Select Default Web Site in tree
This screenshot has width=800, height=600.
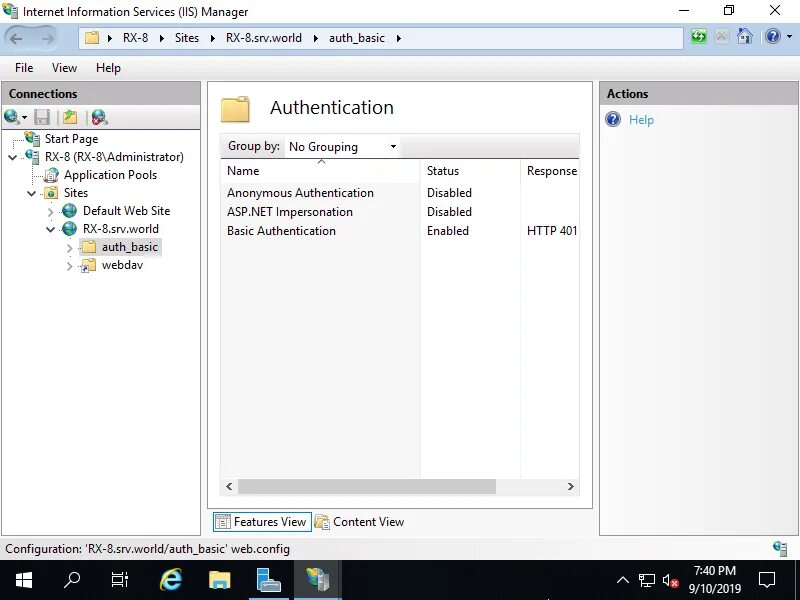(x=127, y=211)
